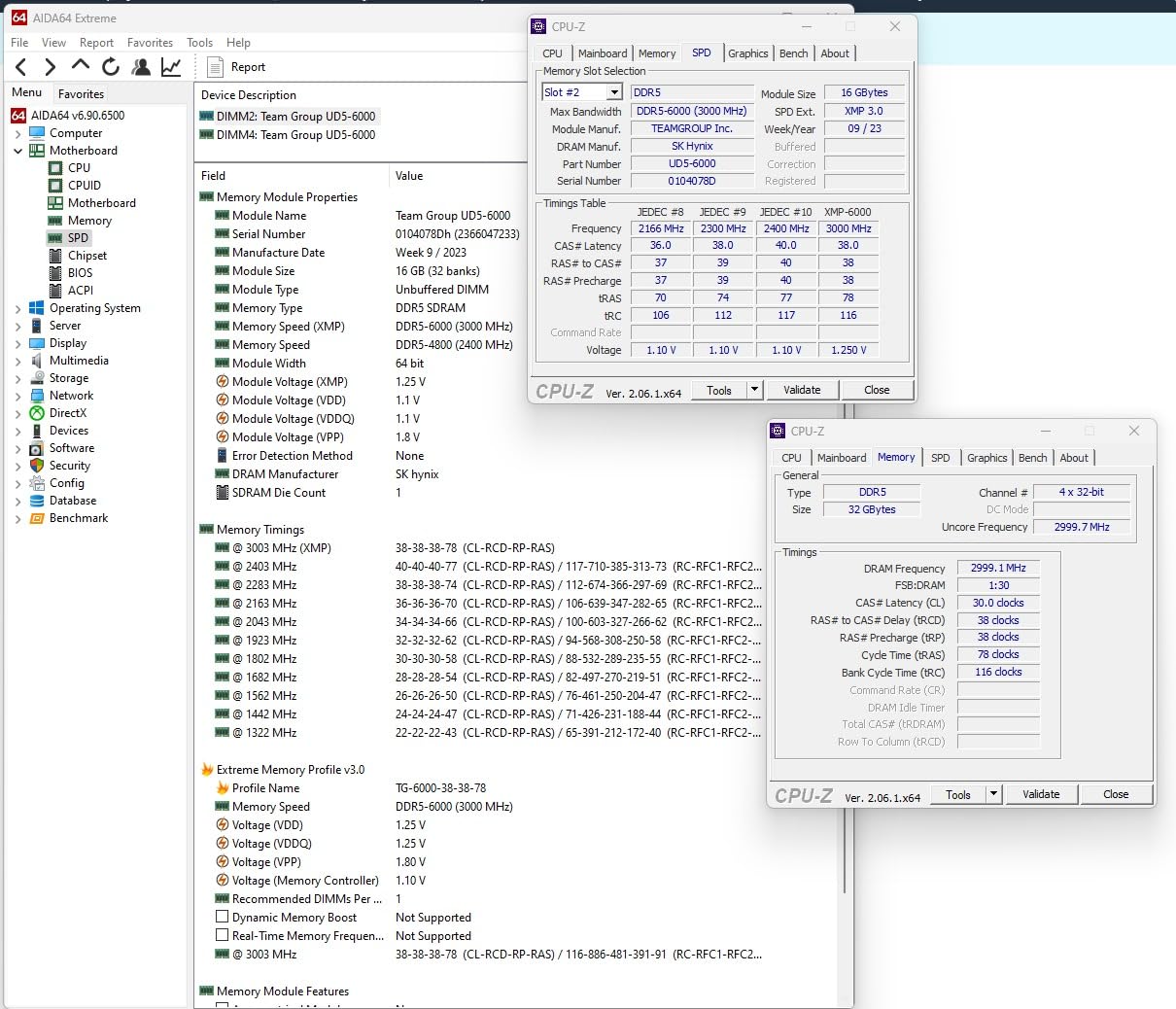Click the refresh icon in the AIDA64 toolbar
Screen dimensions: 1176x1009
point(111,66)
